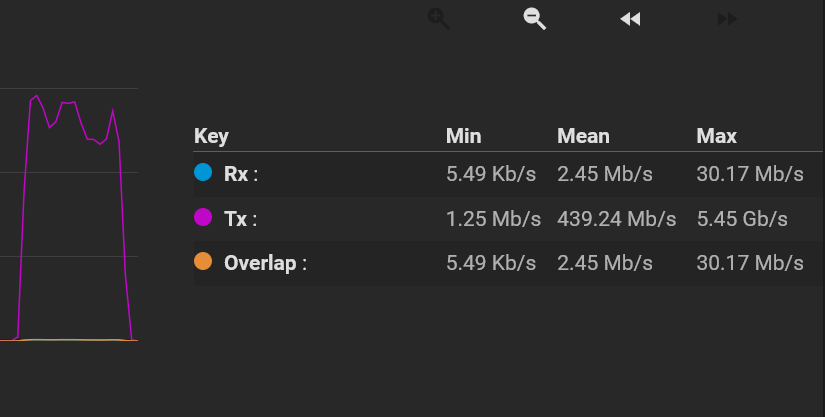825x417 pixels.
Task: Select the Tx legend label
Action: point(240,219)
